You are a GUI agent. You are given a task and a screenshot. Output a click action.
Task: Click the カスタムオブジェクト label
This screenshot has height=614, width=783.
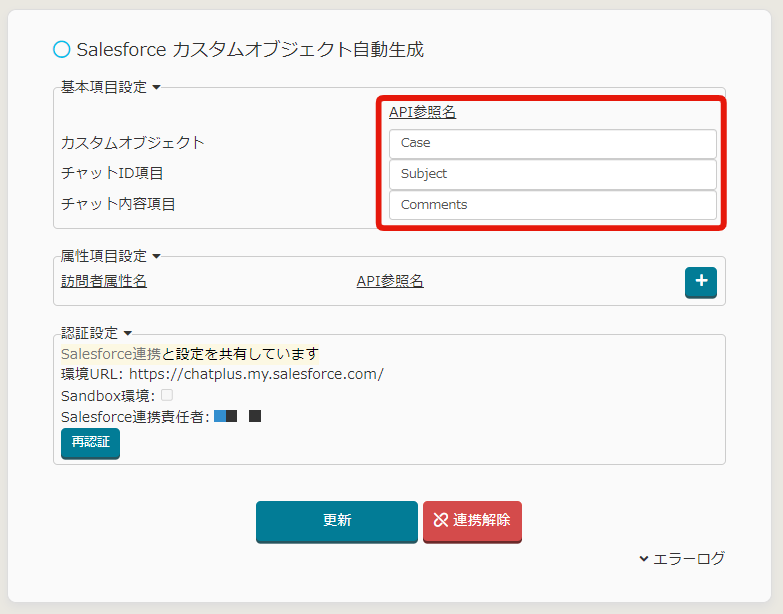(133, 143)
